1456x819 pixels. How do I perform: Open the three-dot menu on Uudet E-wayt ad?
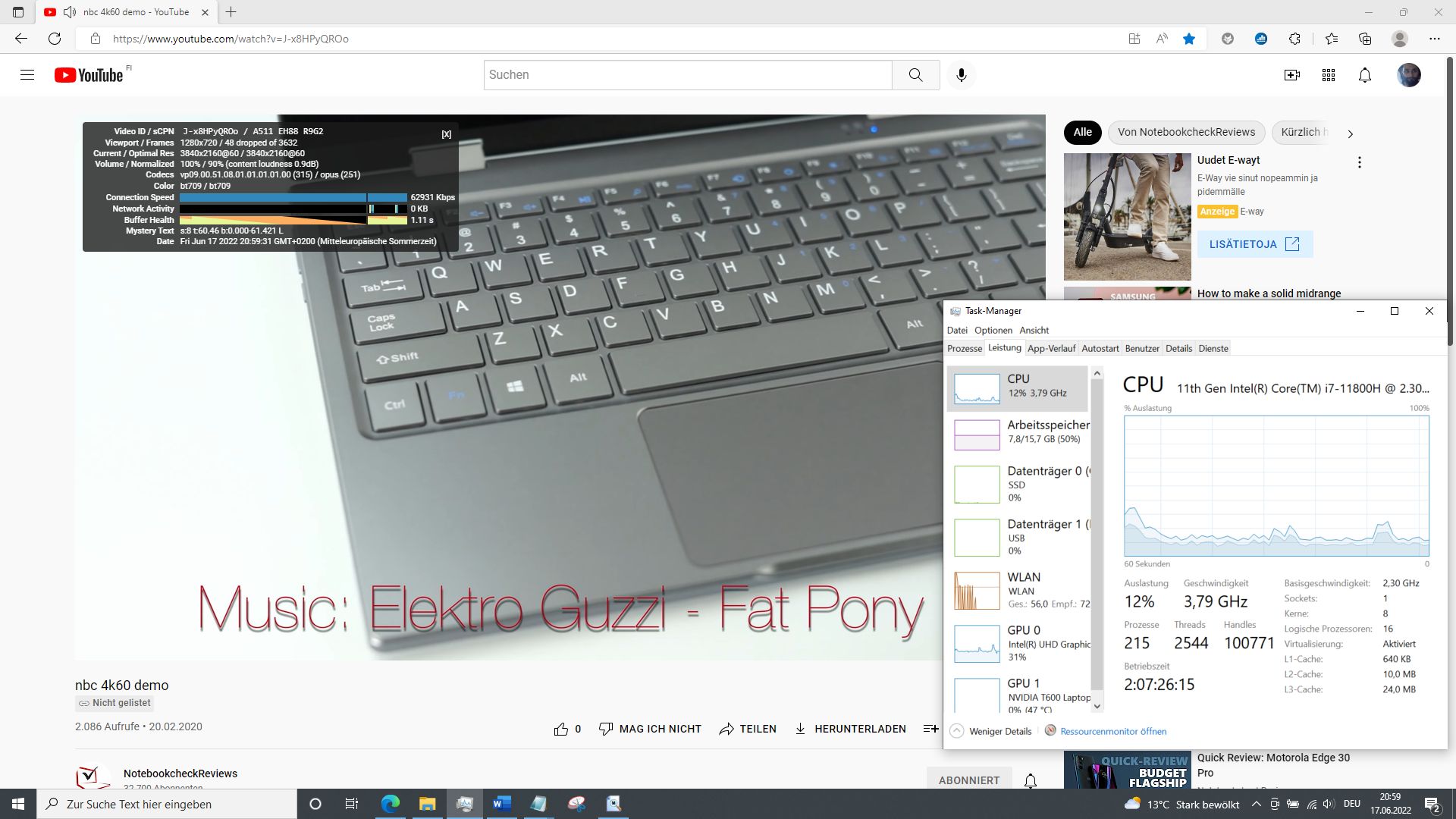coord(1360,162)
